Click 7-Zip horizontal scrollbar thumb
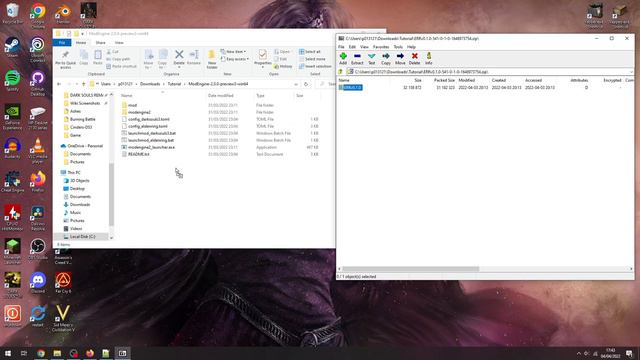640x360 pixels. 411,269
